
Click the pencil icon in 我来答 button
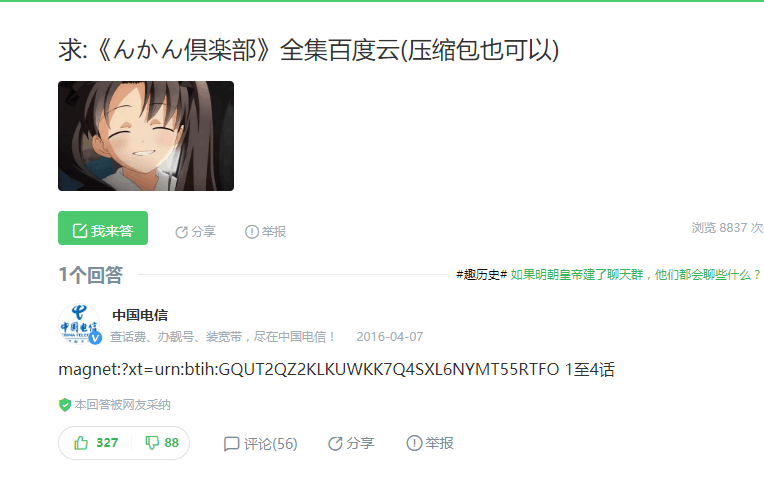click(x=80, y=231)
